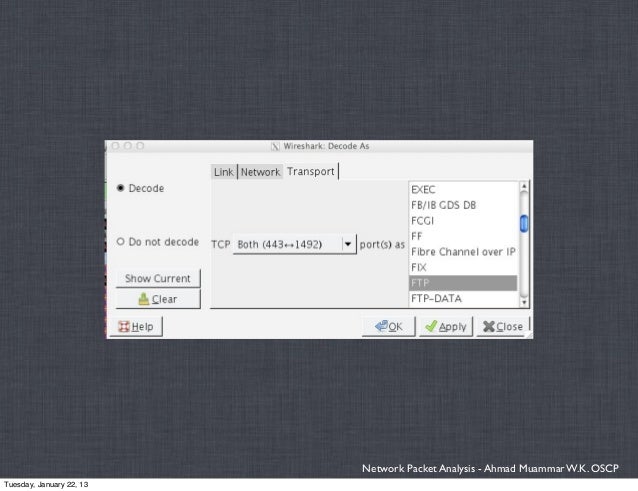638x491 pixels.
Task: Click the Close button
Action: click(503, 326)
